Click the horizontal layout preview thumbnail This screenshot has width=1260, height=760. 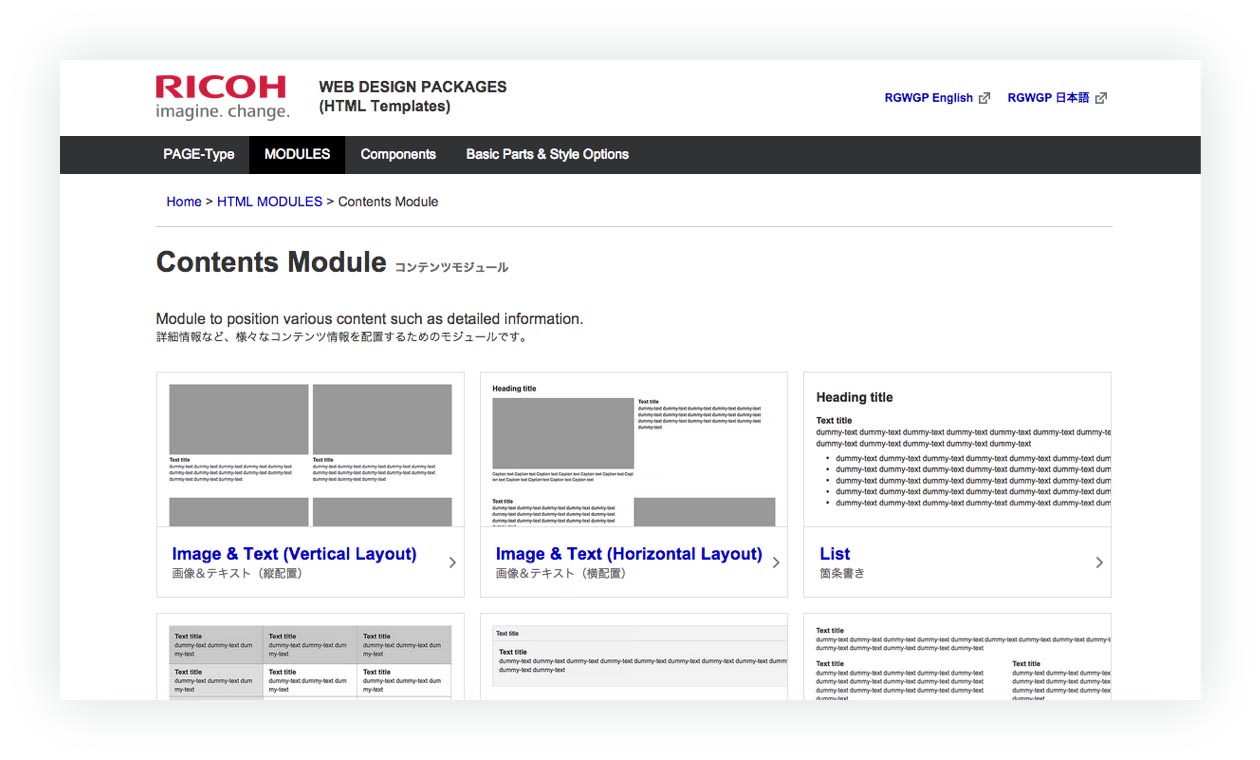point(634,450)
